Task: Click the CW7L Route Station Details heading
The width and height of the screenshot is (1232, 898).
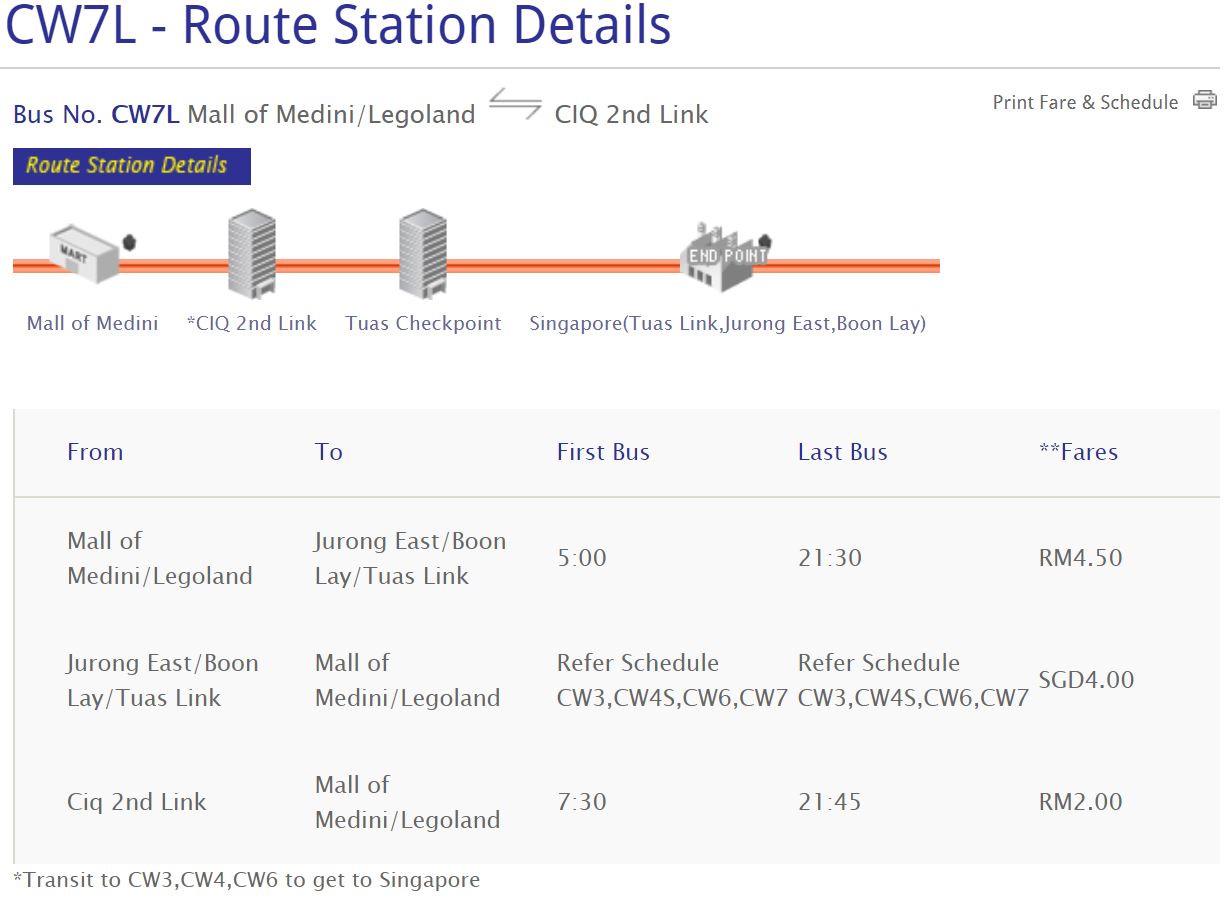Action: (x=338, y=27)
